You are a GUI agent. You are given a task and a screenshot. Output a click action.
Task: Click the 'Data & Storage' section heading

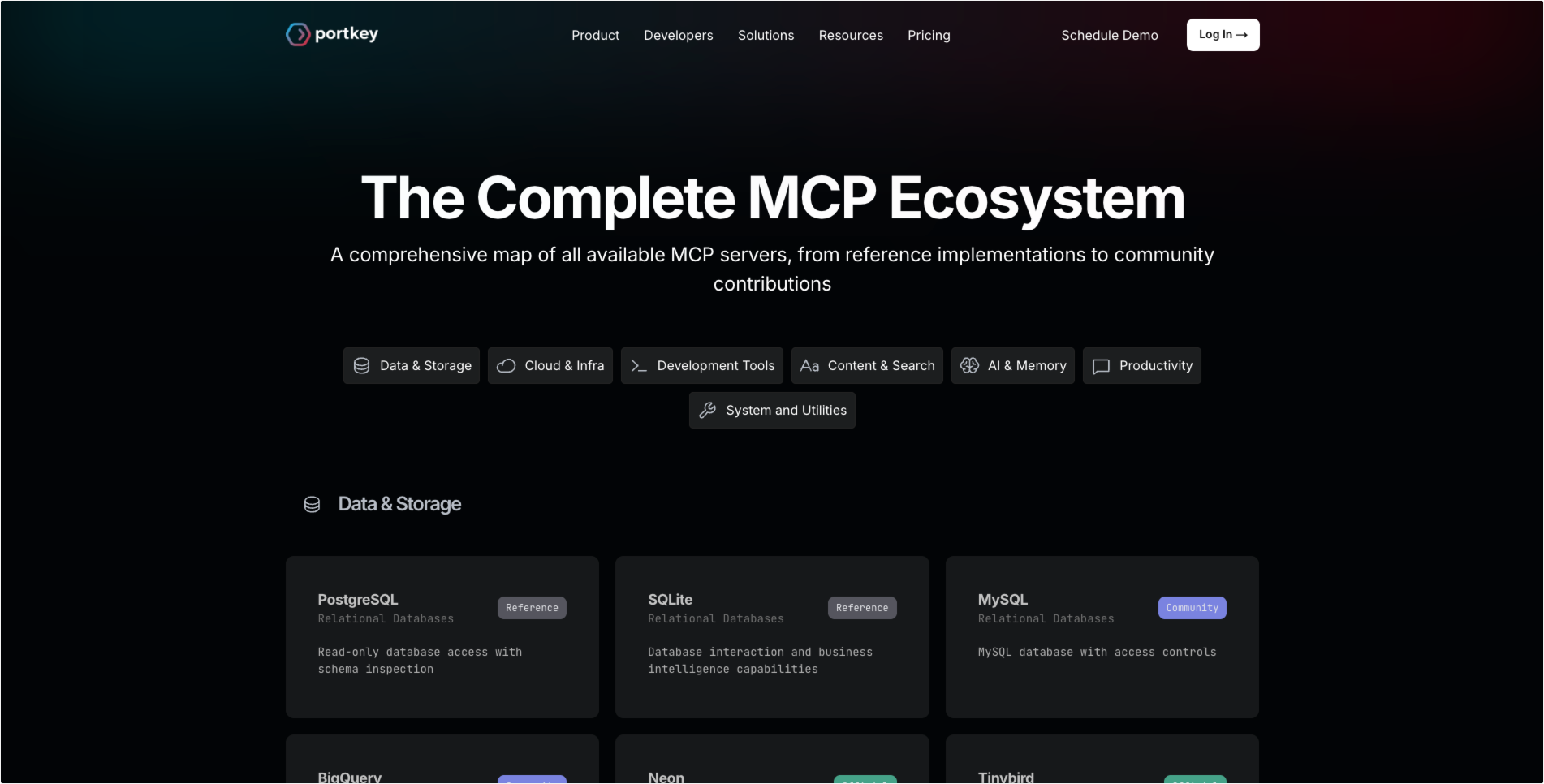pos(399,505)
